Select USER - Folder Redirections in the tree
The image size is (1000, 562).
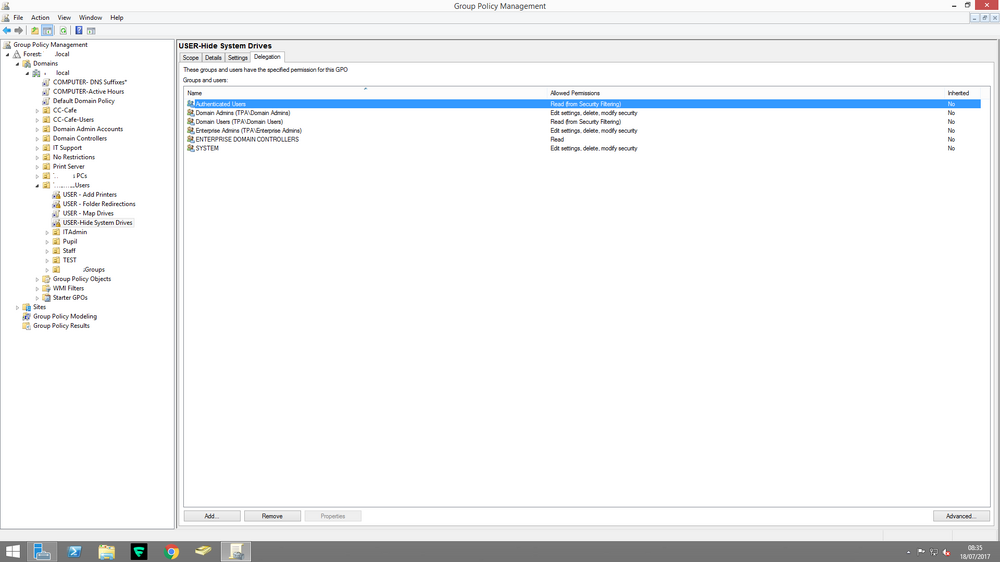click(x=99, y=204)
